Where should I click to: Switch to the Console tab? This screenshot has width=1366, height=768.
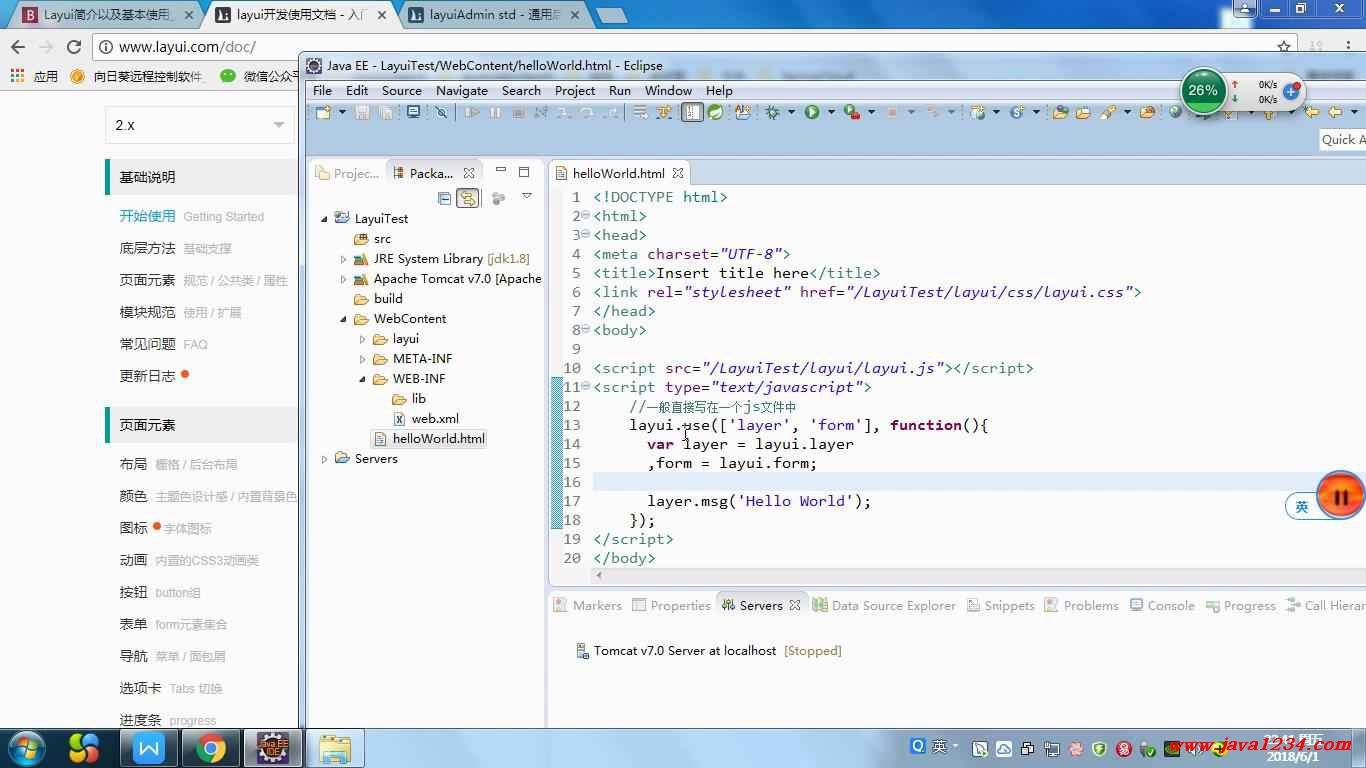[1162, 605]
